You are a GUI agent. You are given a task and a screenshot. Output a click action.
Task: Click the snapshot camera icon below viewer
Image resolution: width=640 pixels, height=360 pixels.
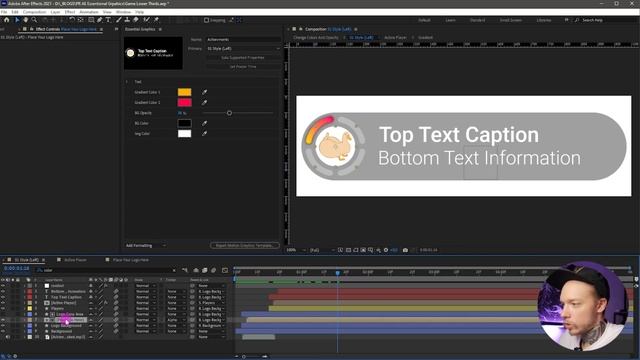405,250
